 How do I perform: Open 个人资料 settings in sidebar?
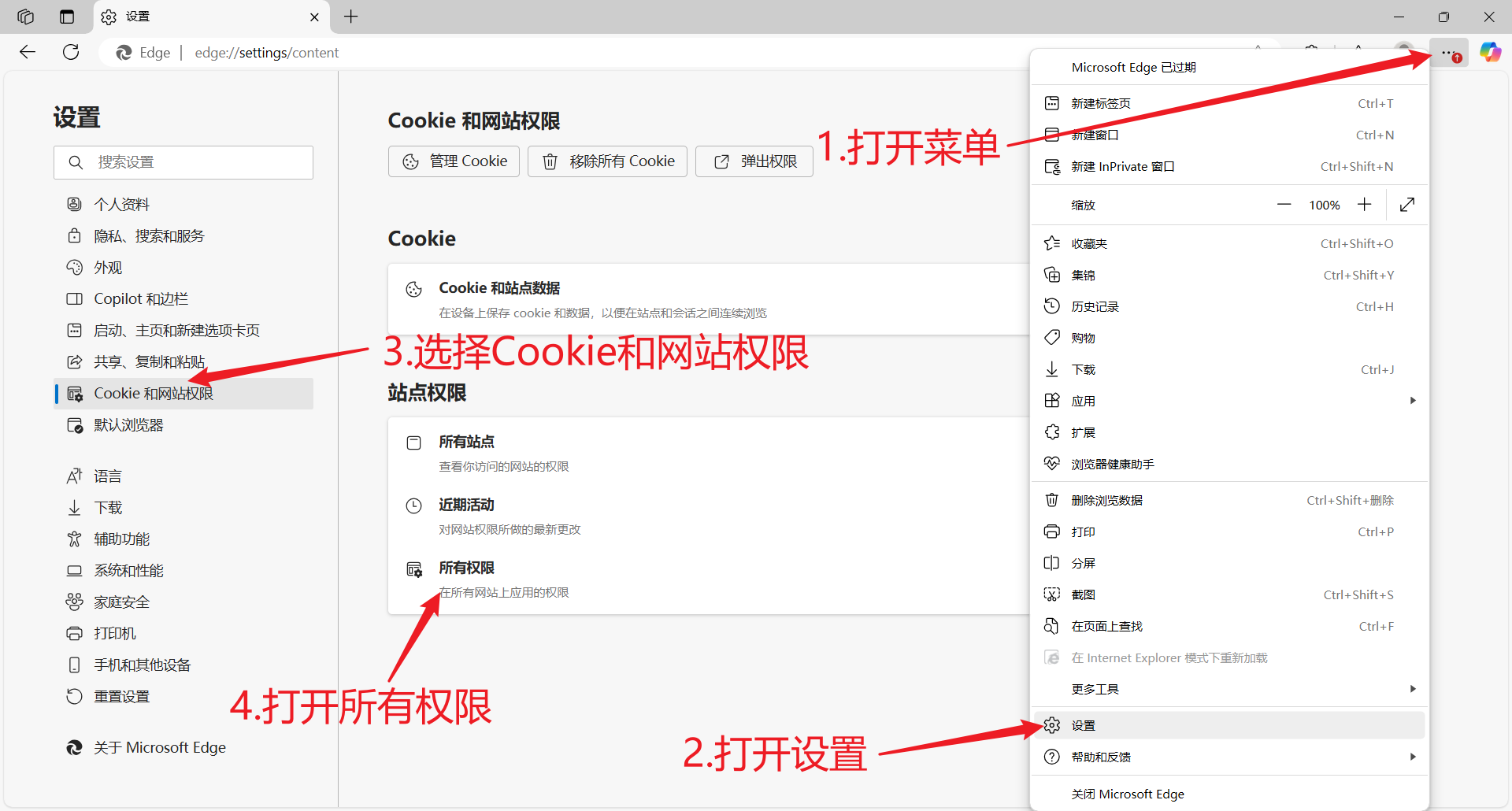pyautogui.click(x=120, y=203)
